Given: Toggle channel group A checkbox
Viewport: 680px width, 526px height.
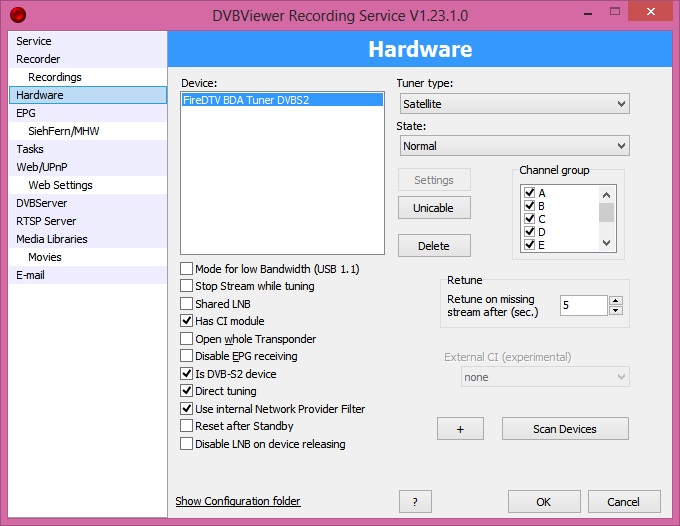Looking at the screenshot, I should [529, 192].
